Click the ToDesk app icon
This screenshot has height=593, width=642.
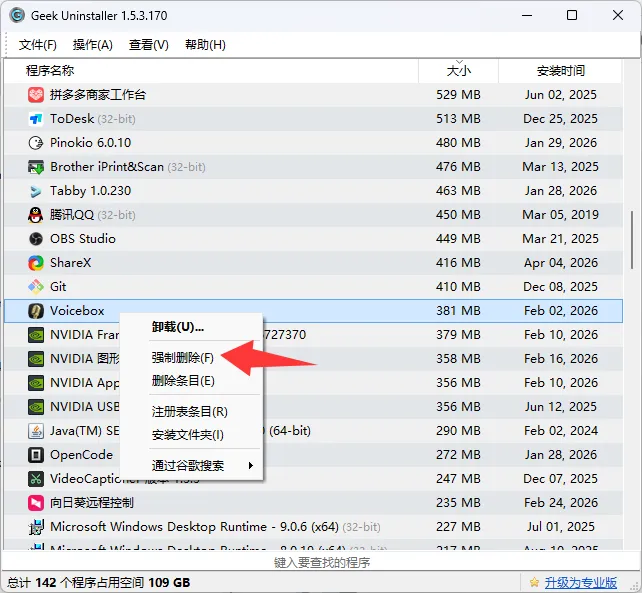tap(36, 119)
